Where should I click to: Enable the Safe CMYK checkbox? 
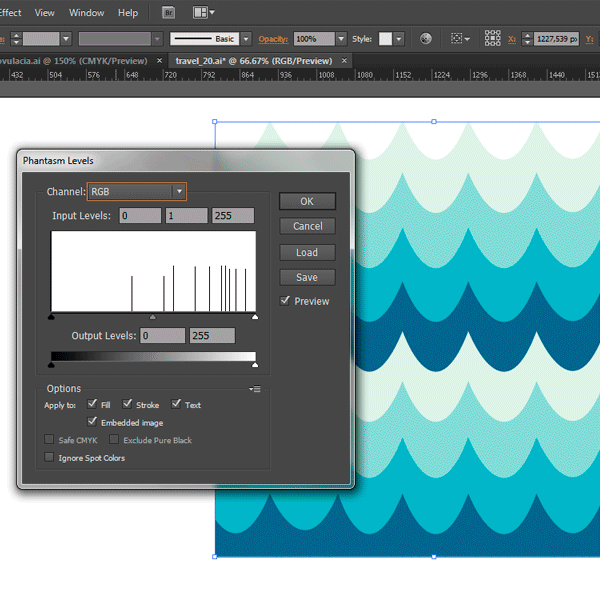pyautogui.click(x=49, y=439)
